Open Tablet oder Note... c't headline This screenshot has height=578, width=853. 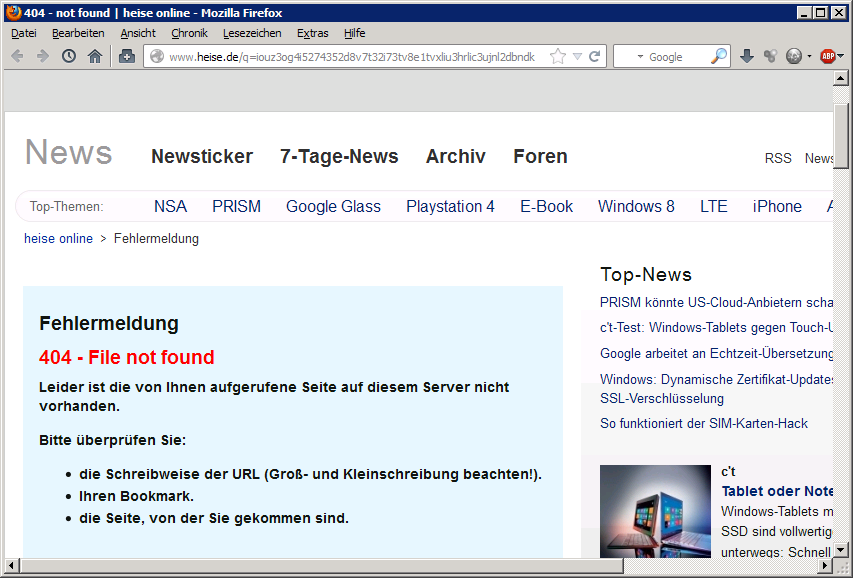tap(777, 491)
